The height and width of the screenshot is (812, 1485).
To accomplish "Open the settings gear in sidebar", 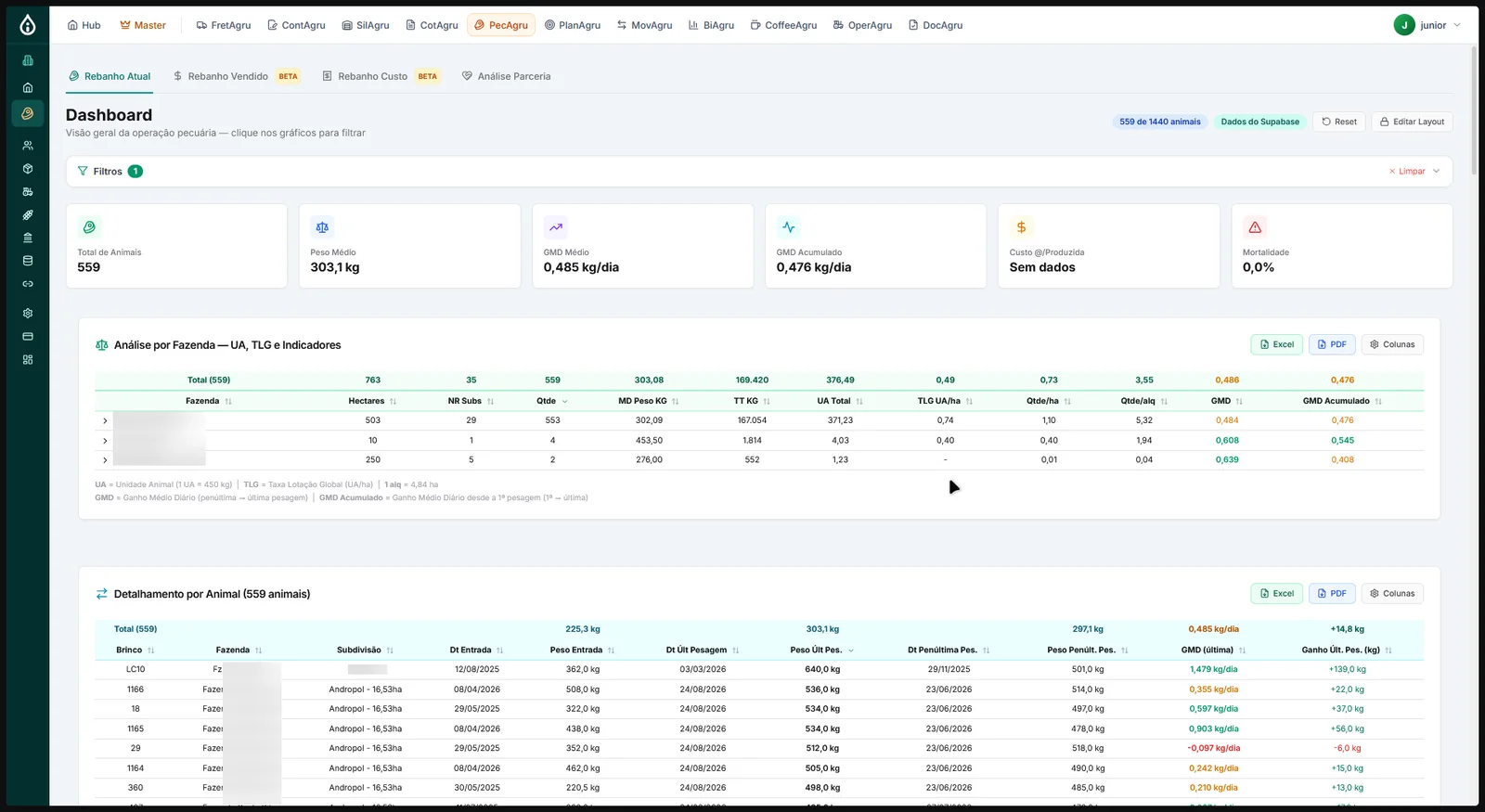I will pos(28,314).
